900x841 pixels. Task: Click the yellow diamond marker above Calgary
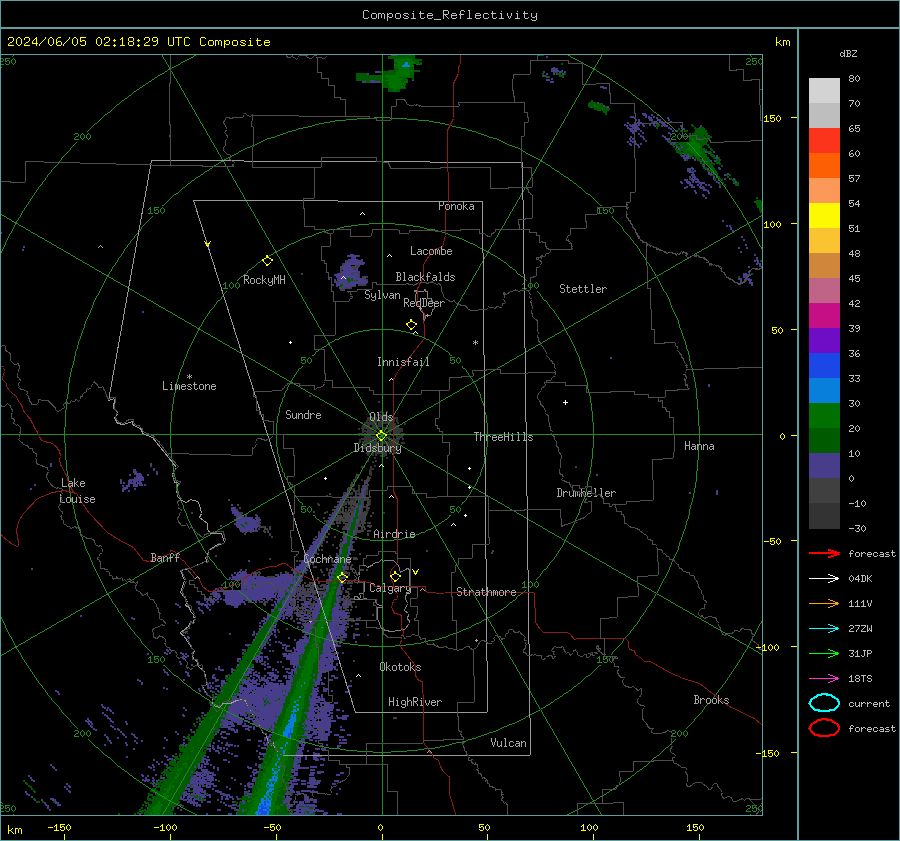pos(395,576)
